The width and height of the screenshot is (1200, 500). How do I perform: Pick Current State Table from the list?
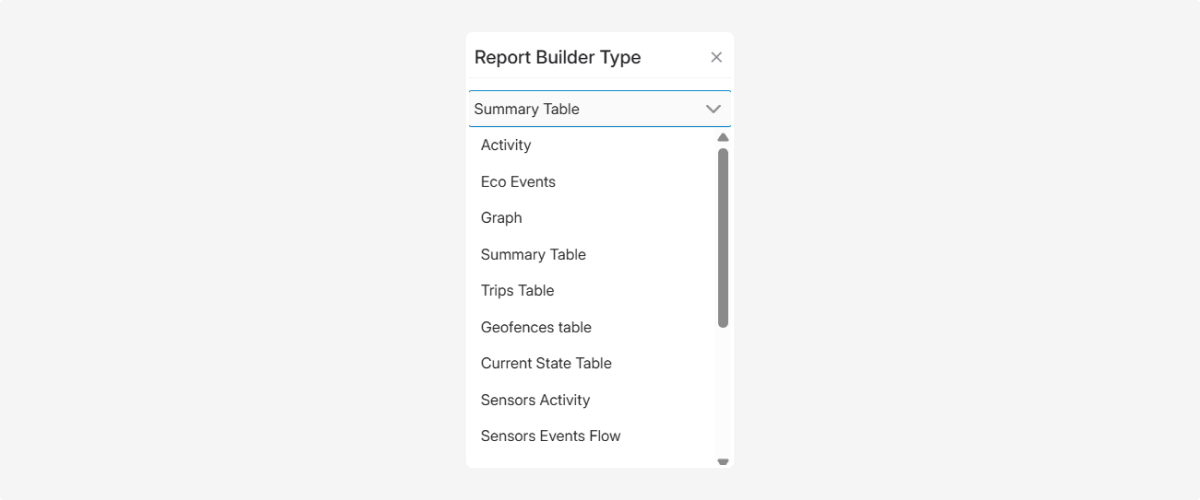point(546,363)
